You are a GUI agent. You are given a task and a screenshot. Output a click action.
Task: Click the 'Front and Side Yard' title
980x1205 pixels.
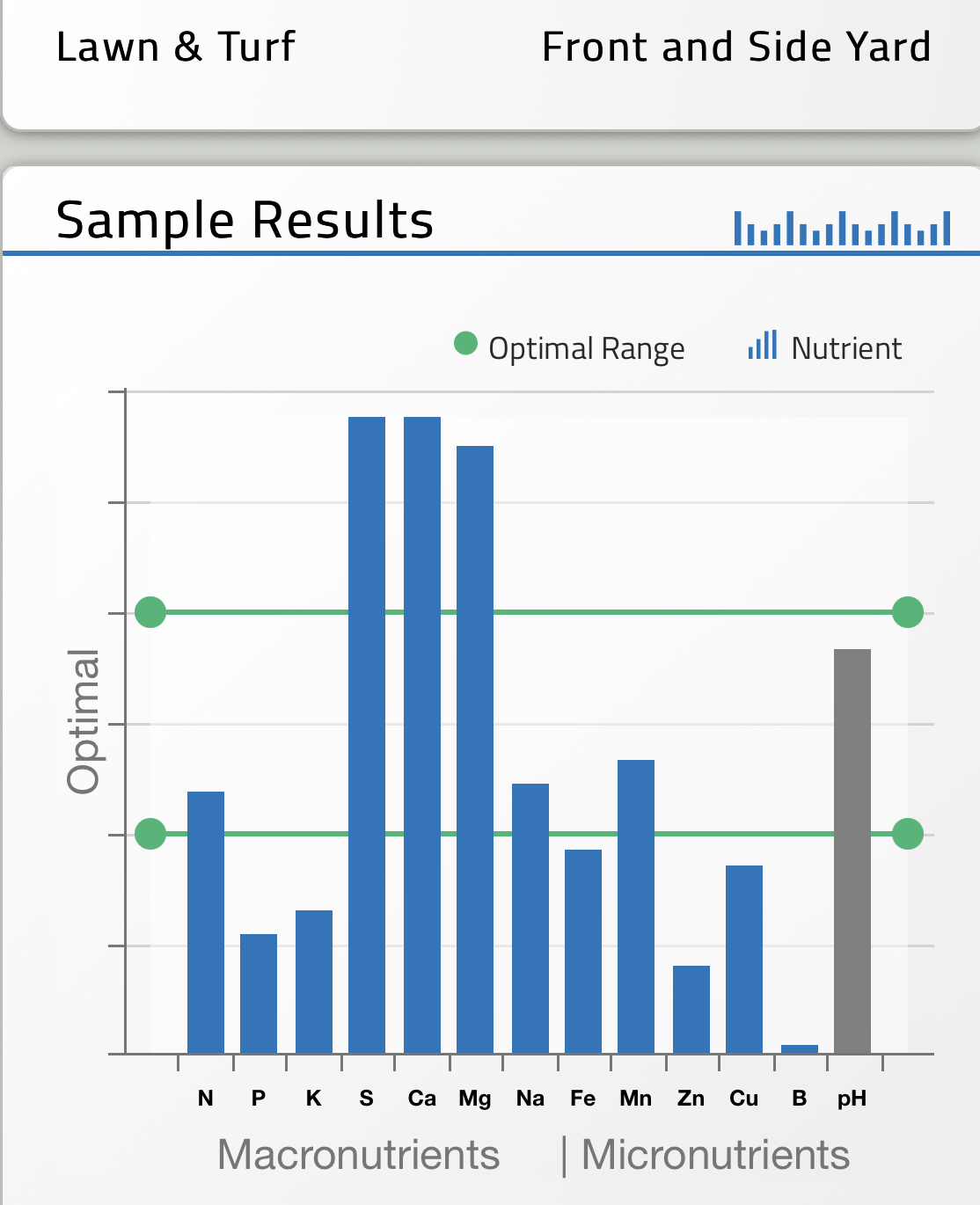click(x=736, y=47)
